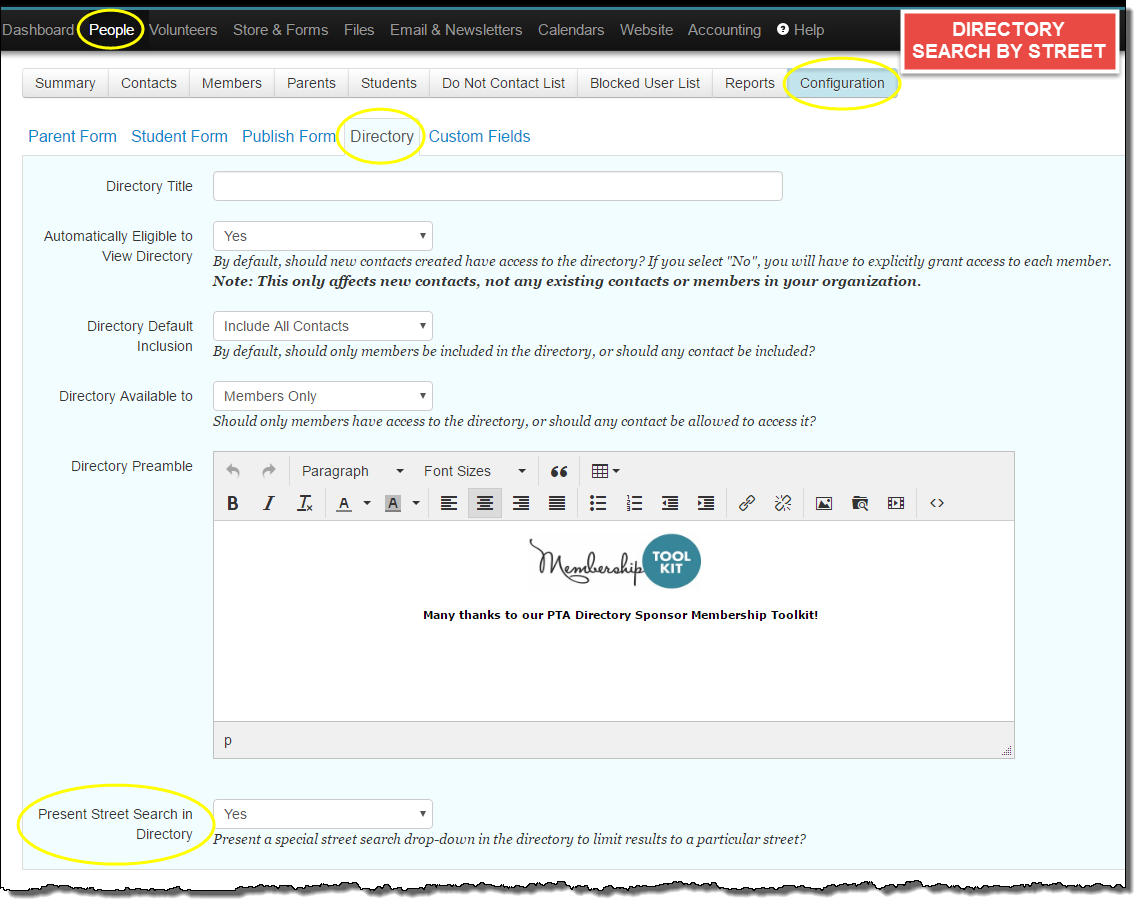Select the Directory sub-tab
1141x906 pixels.
[382, 136]
